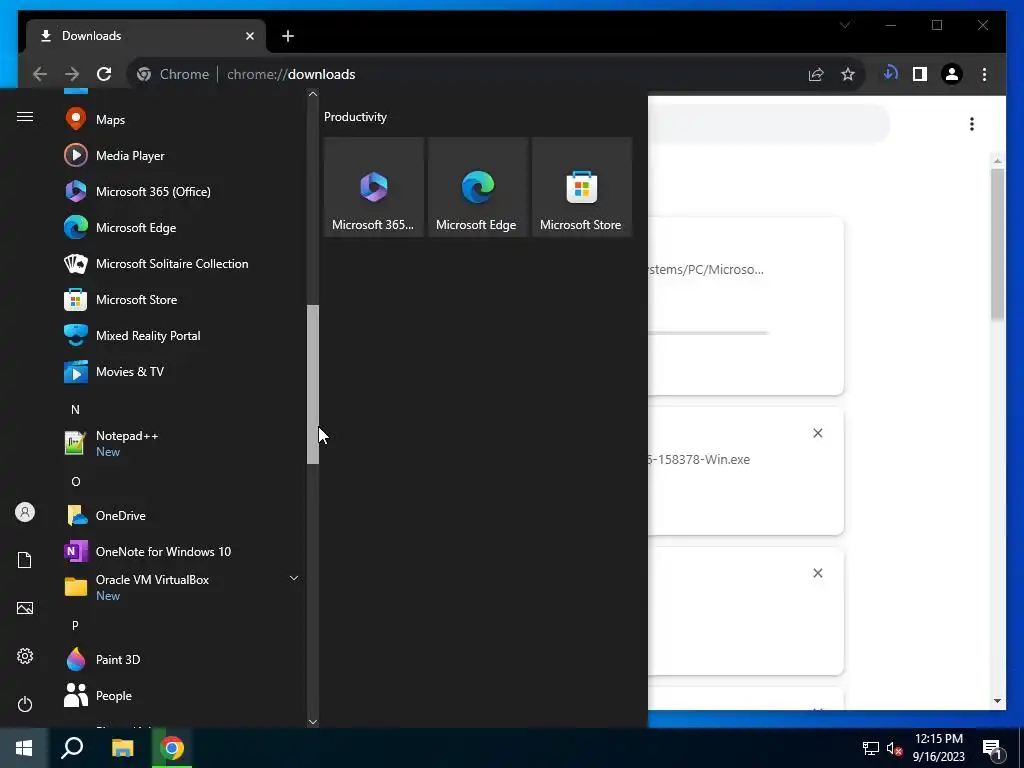Open the taskbar clock and date

(x=938, y=748)
